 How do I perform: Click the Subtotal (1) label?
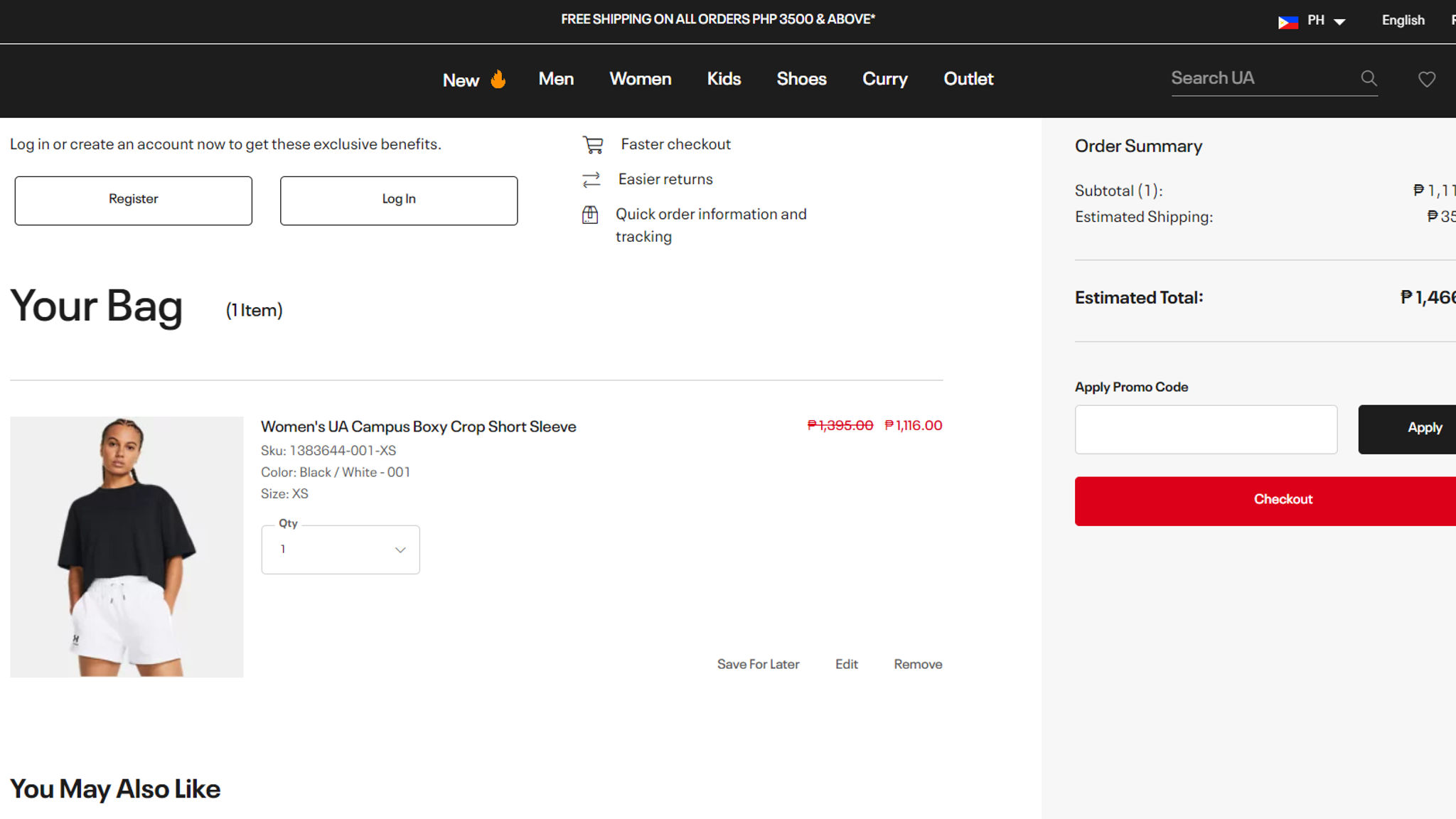pos(1119,191)
